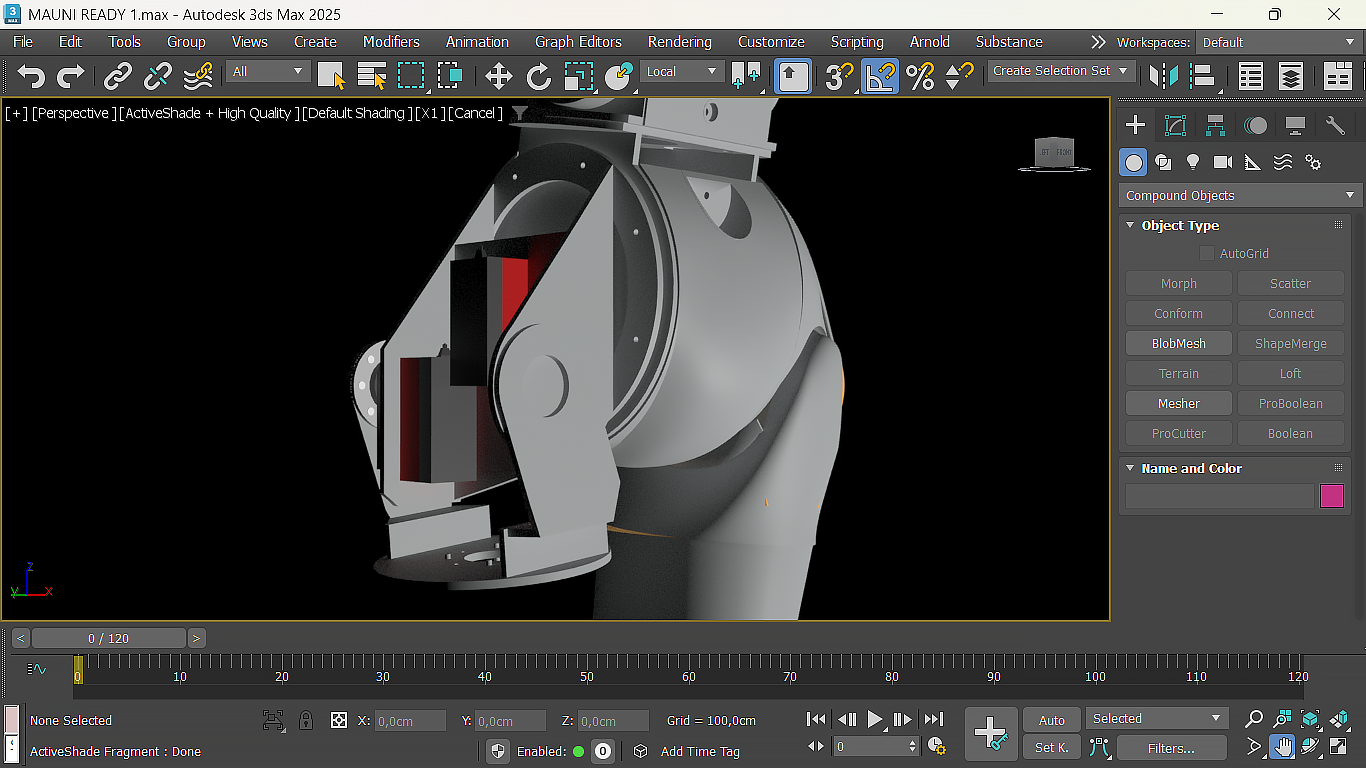This screenshot has width=1366, height=768.
Task: Open the selection filter dropdown showing All
Action: (x=267, y=72)
